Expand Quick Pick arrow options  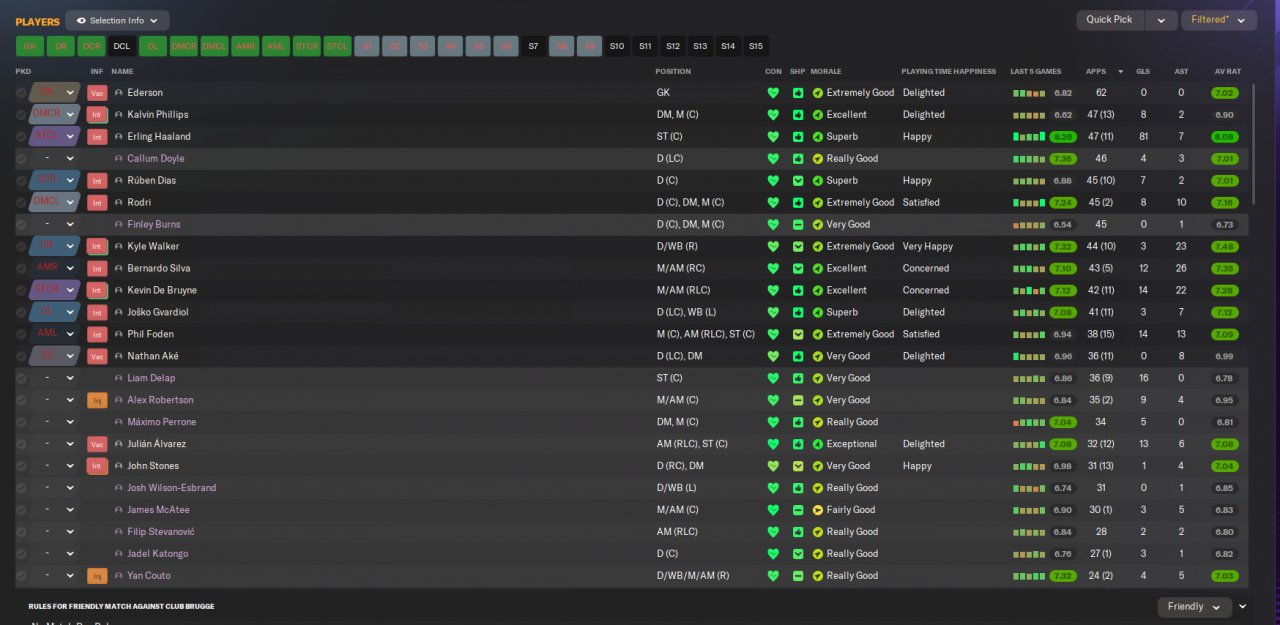1161,20
